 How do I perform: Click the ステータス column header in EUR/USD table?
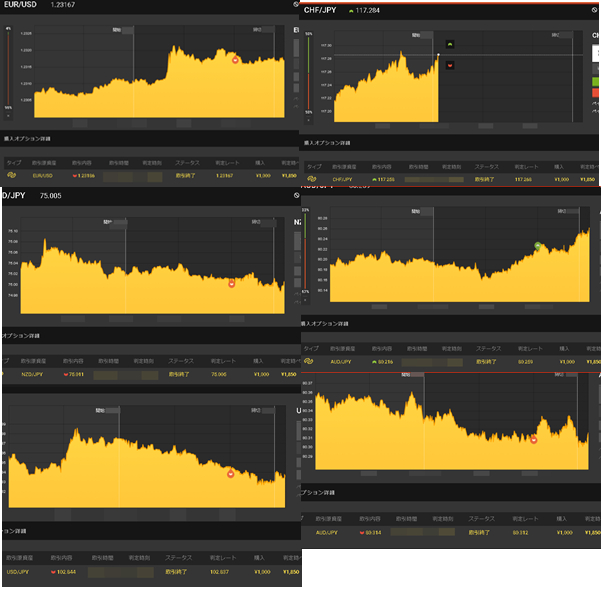pyautogui.click(x=186, y=161)
